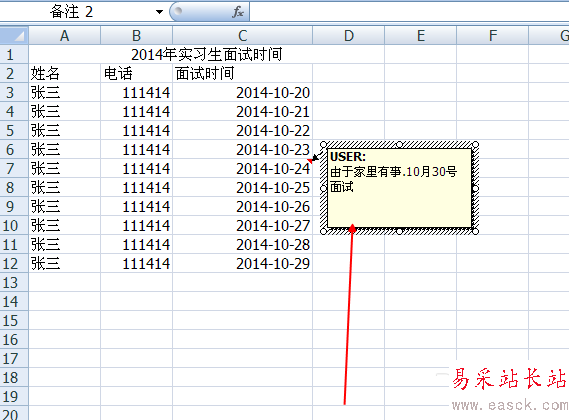
Task: Click the comment box top-right corner handle
Action: (x=475, y=144)
